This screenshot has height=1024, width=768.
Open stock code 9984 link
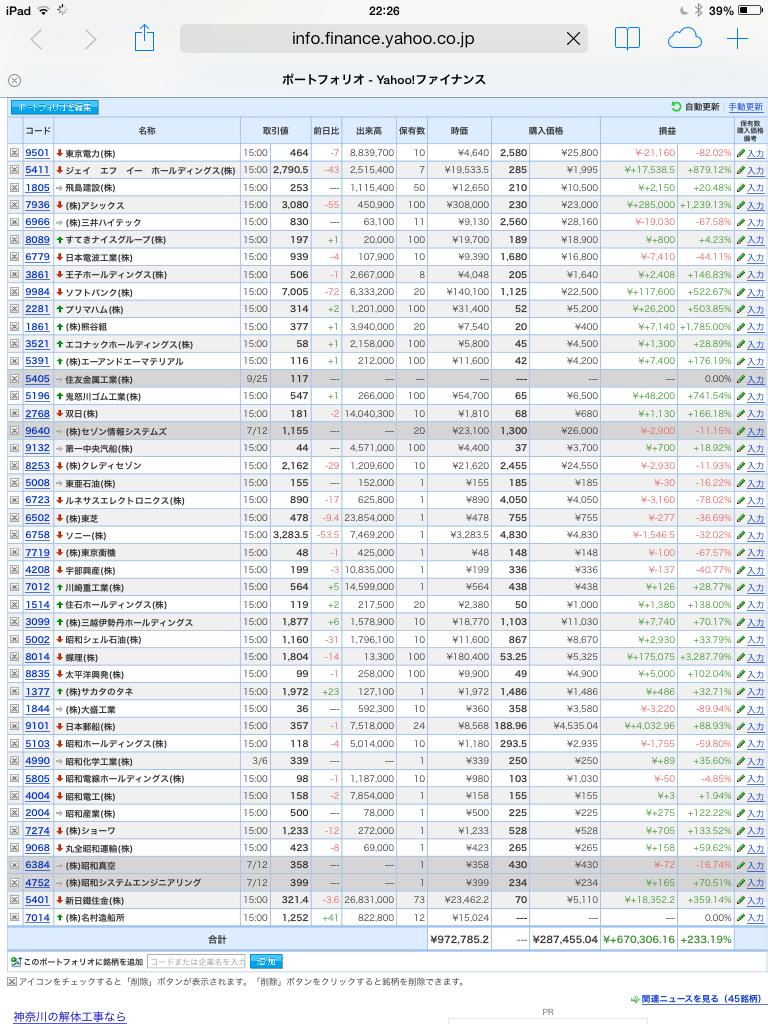coord(37,292)
